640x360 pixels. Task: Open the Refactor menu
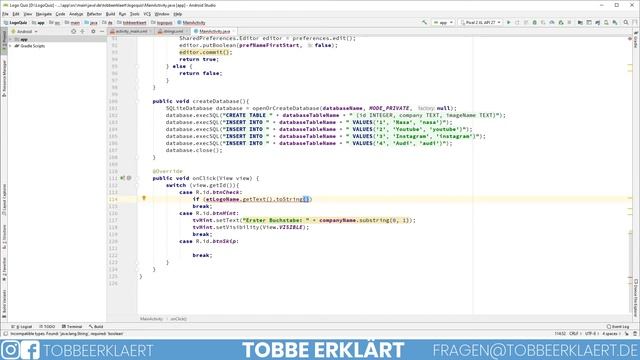(x=94, y=14)
